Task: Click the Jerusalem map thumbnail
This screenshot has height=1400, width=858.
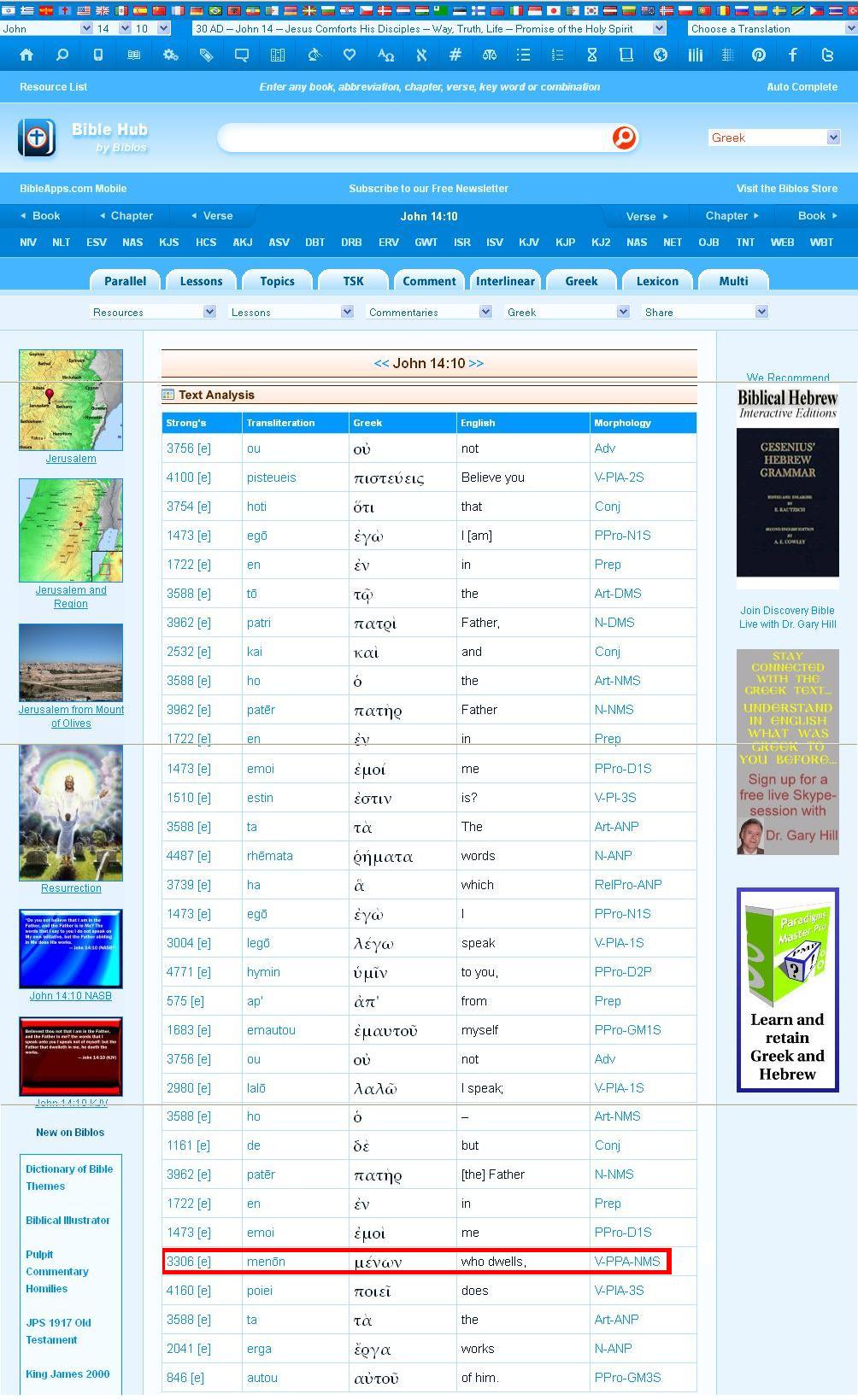Action: pyautogui.click(x=71, y=399)
